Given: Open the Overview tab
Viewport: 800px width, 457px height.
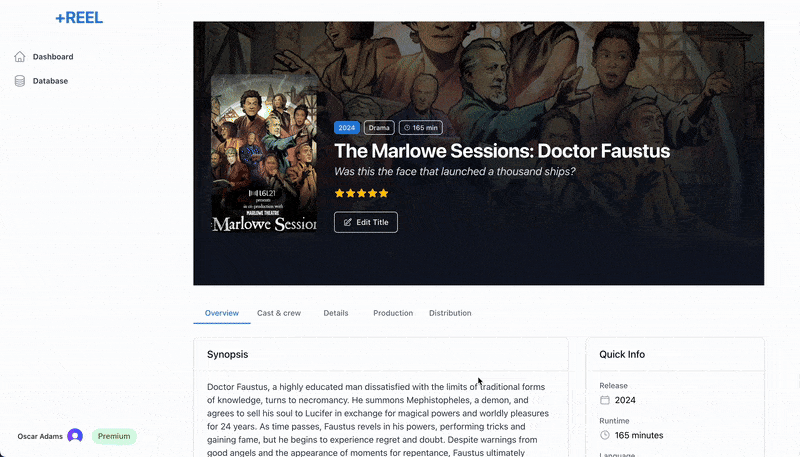Looking at the screenshot, I should 221,313.
